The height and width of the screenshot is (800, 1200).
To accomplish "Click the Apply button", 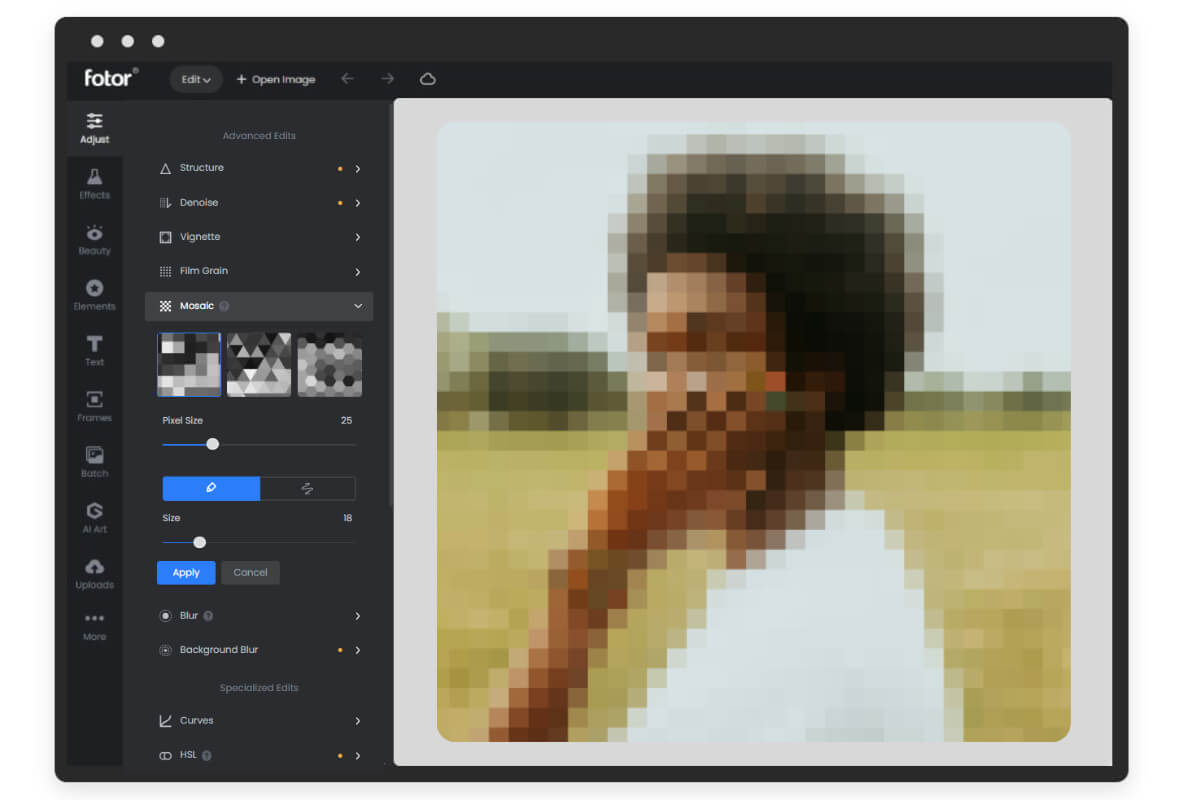I will coord(186,573).
